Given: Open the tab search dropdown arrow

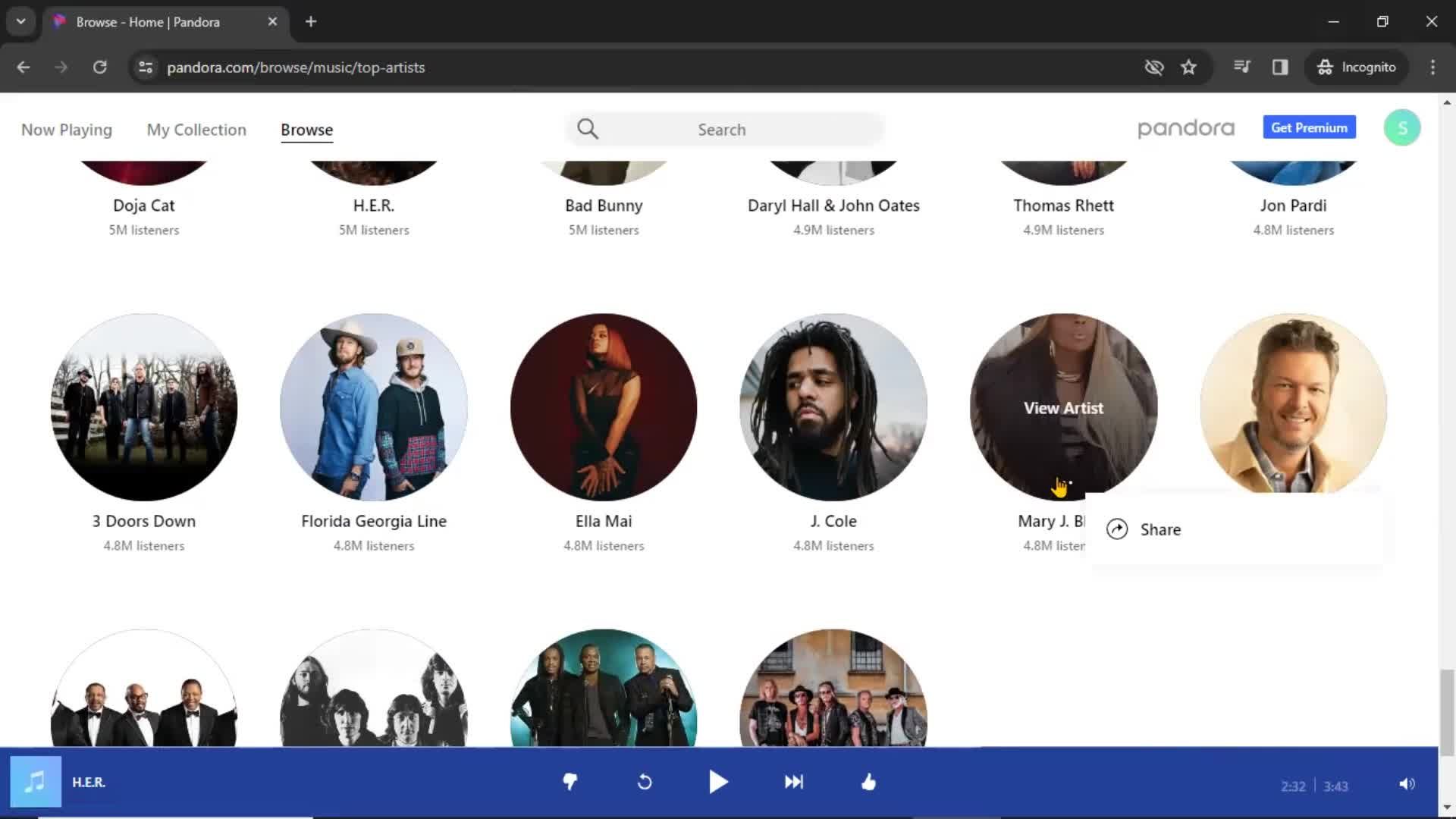Looking at the screenshot, I should [21, 21].
